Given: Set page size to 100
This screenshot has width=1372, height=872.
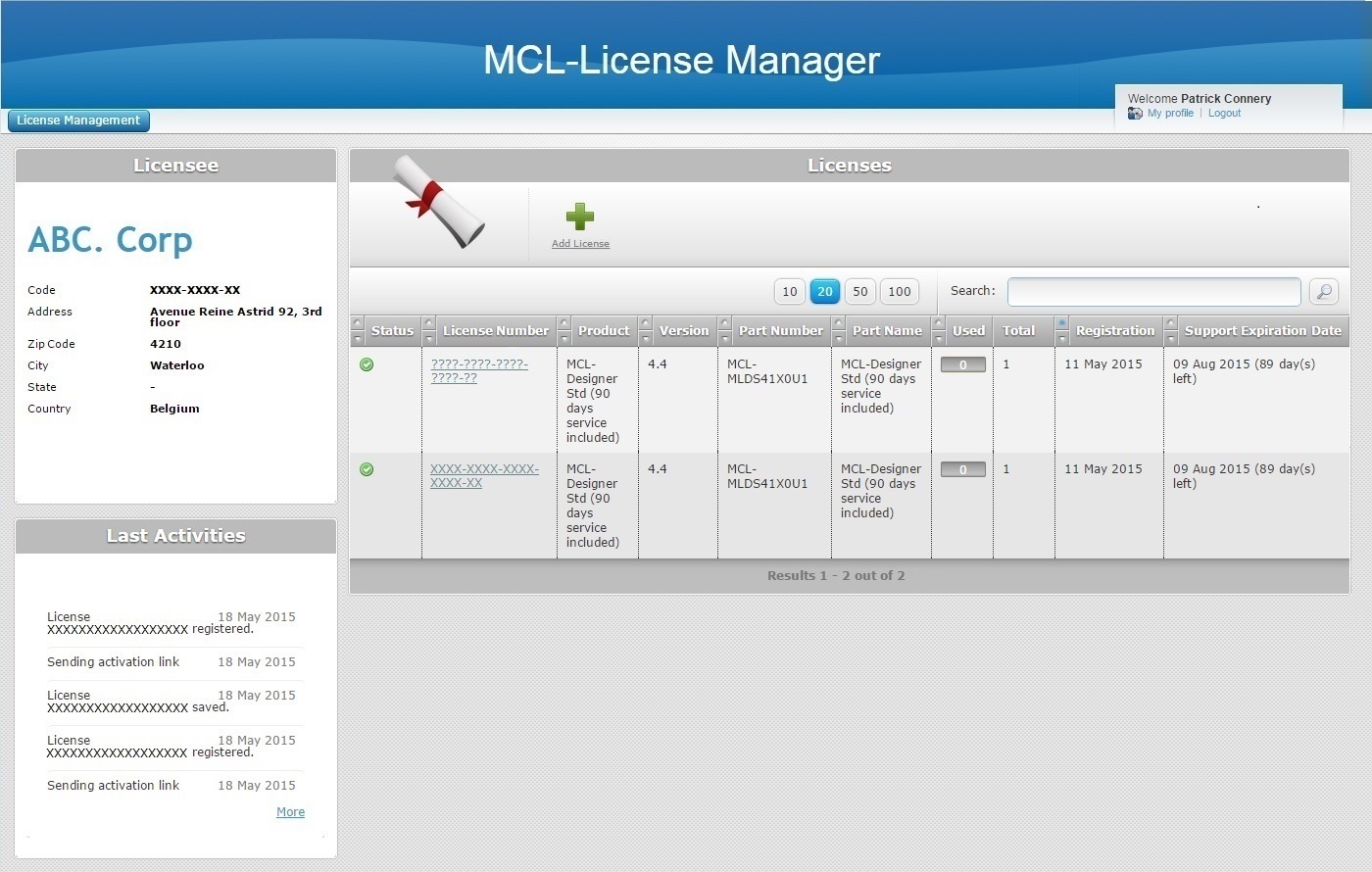Looking at the screenshot, I should [x=899, y=292].
